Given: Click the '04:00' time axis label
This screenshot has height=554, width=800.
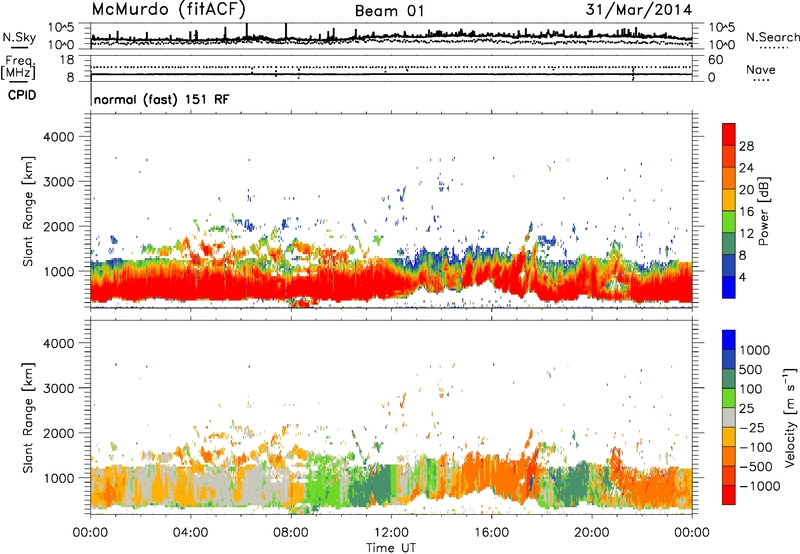Looking at the screenshot, I should pyautogui.click(x=190, y=533).
